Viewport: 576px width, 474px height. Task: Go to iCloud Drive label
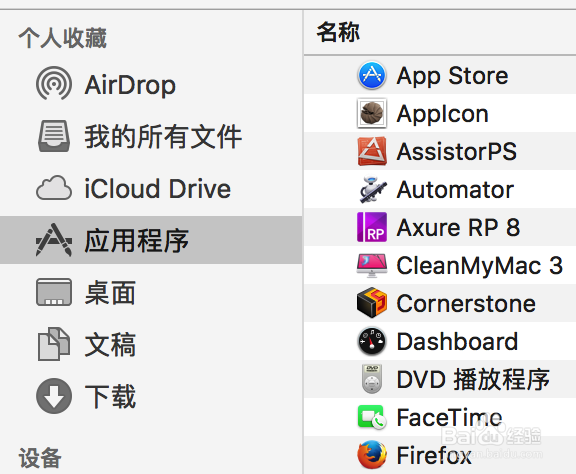(158, 188)
